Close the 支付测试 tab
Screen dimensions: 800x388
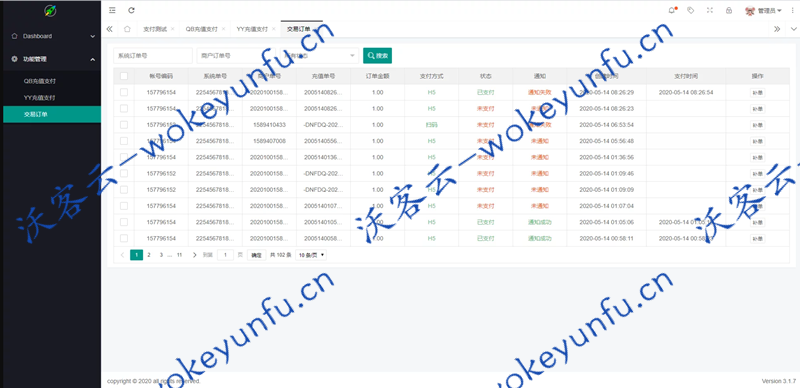(172, 29)
